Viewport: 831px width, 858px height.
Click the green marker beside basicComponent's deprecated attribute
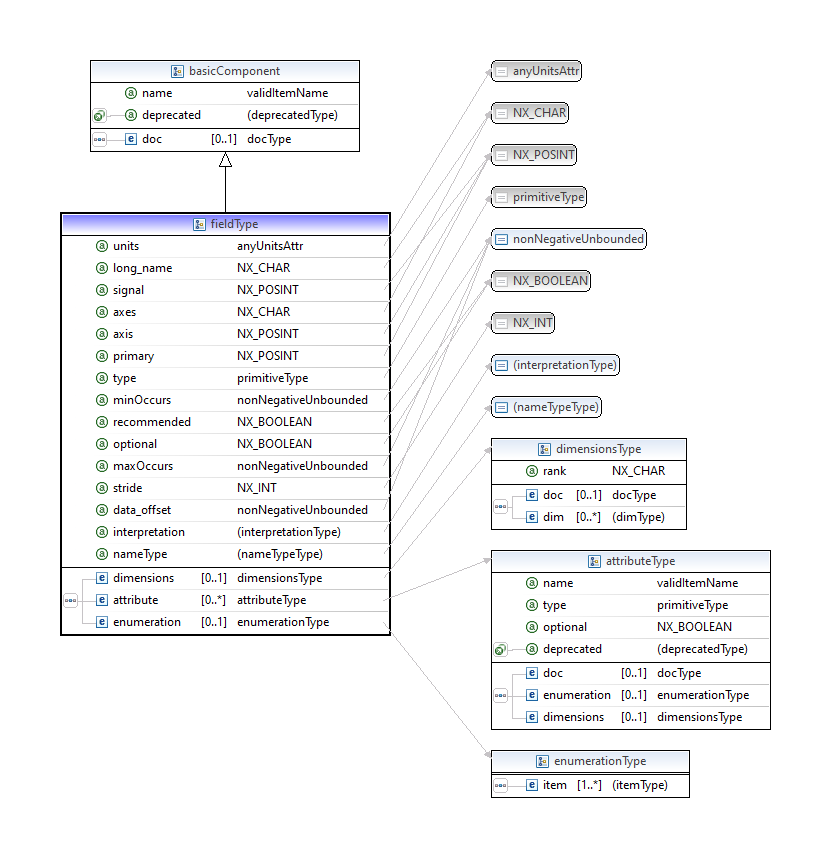(x=99, y=116)
